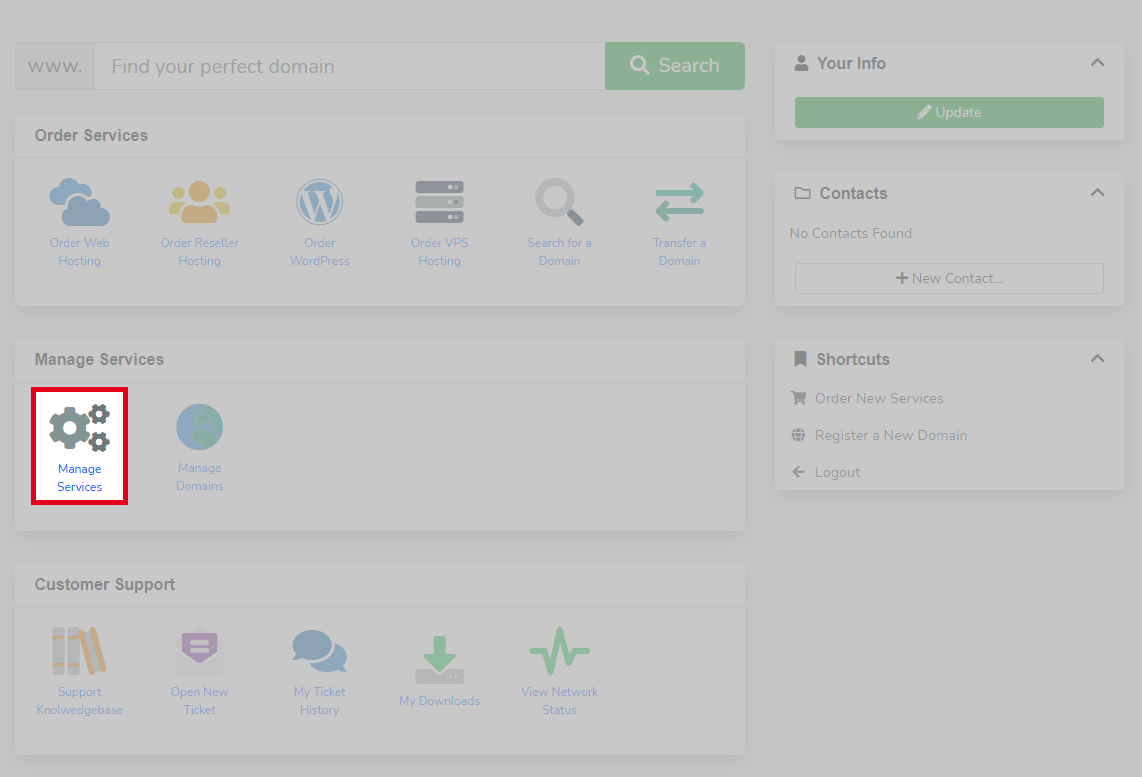Open My Downloads via the download icon
The image size is (1142, 777).
[x=439, y=651]
